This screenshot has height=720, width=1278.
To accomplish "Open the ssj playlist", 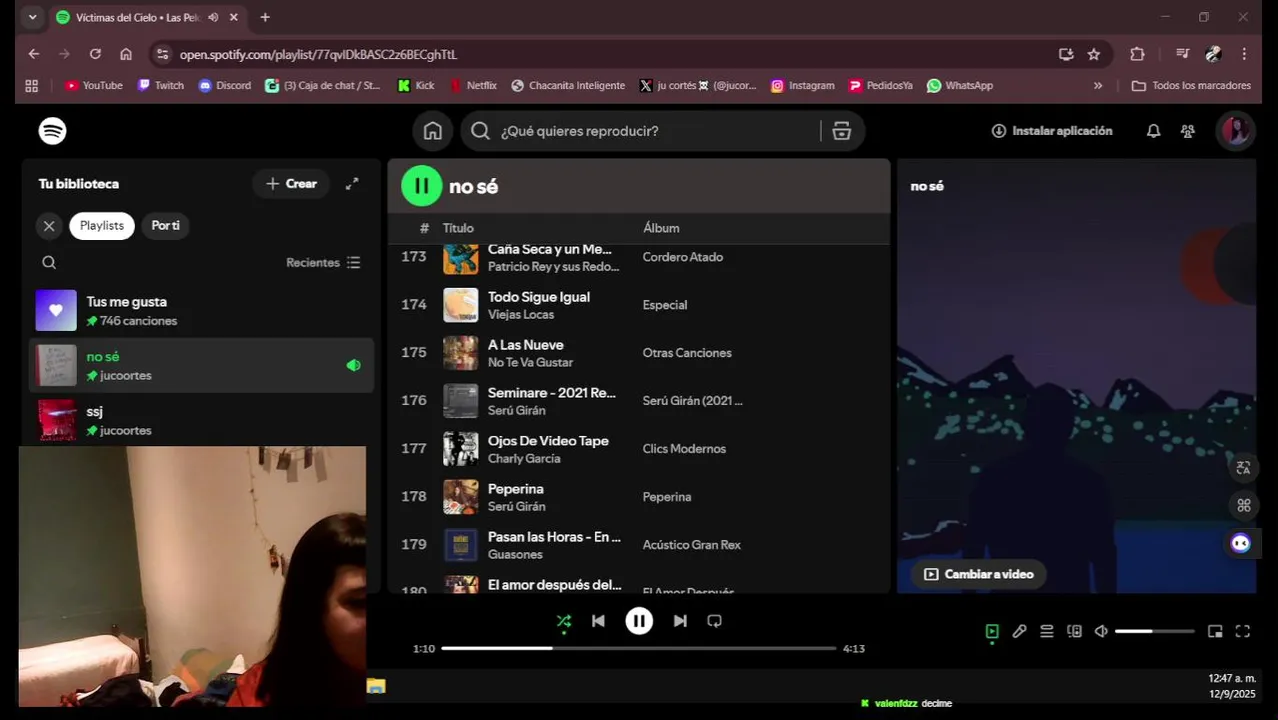I will 200,420.
